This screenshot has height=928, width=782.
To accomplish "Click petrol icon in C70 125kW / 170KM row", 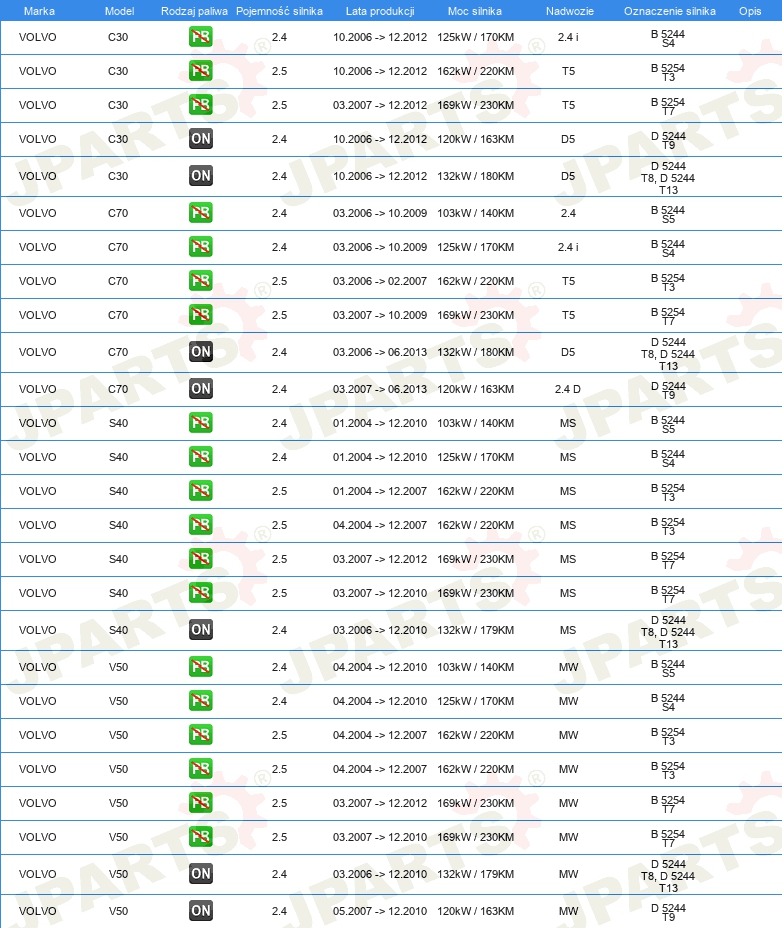I will click(201, 247).
